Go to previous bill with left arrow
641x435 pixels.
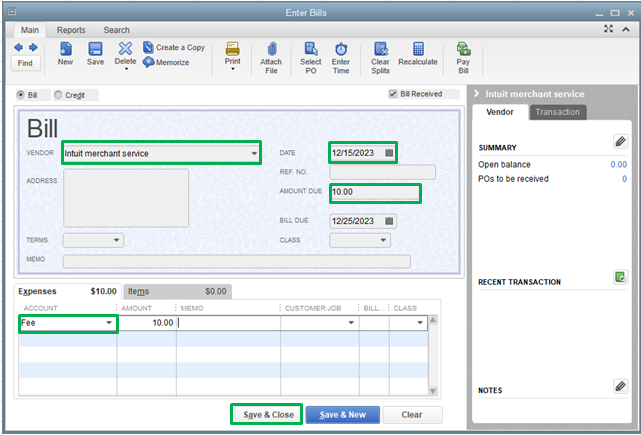click(18, 48)
